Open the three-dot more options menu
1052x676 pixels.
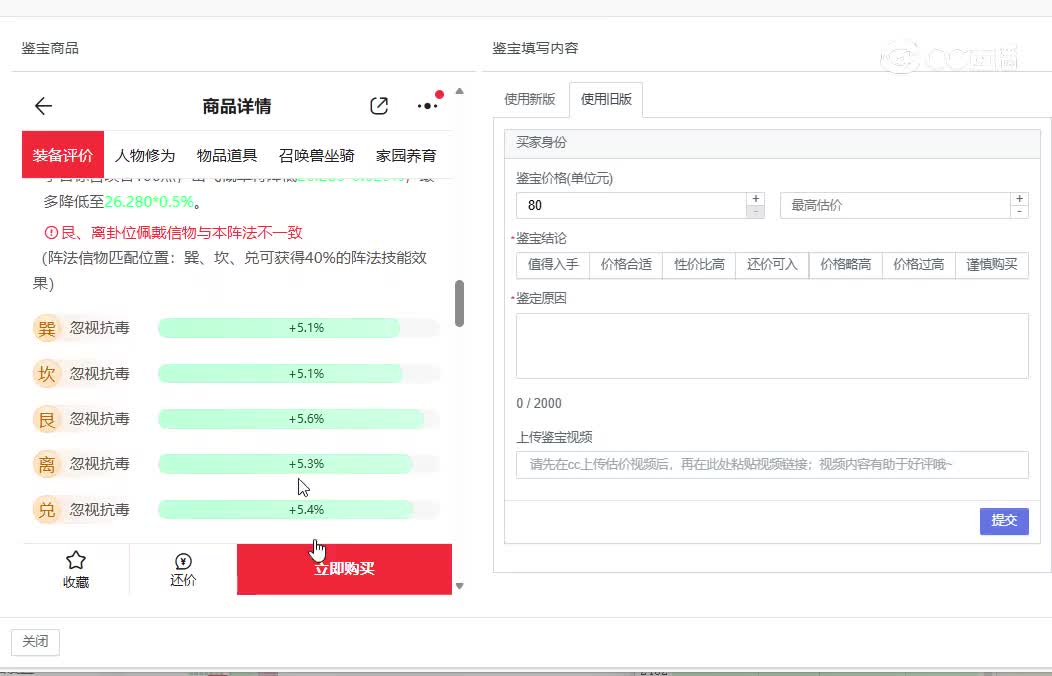pos(427,105)
